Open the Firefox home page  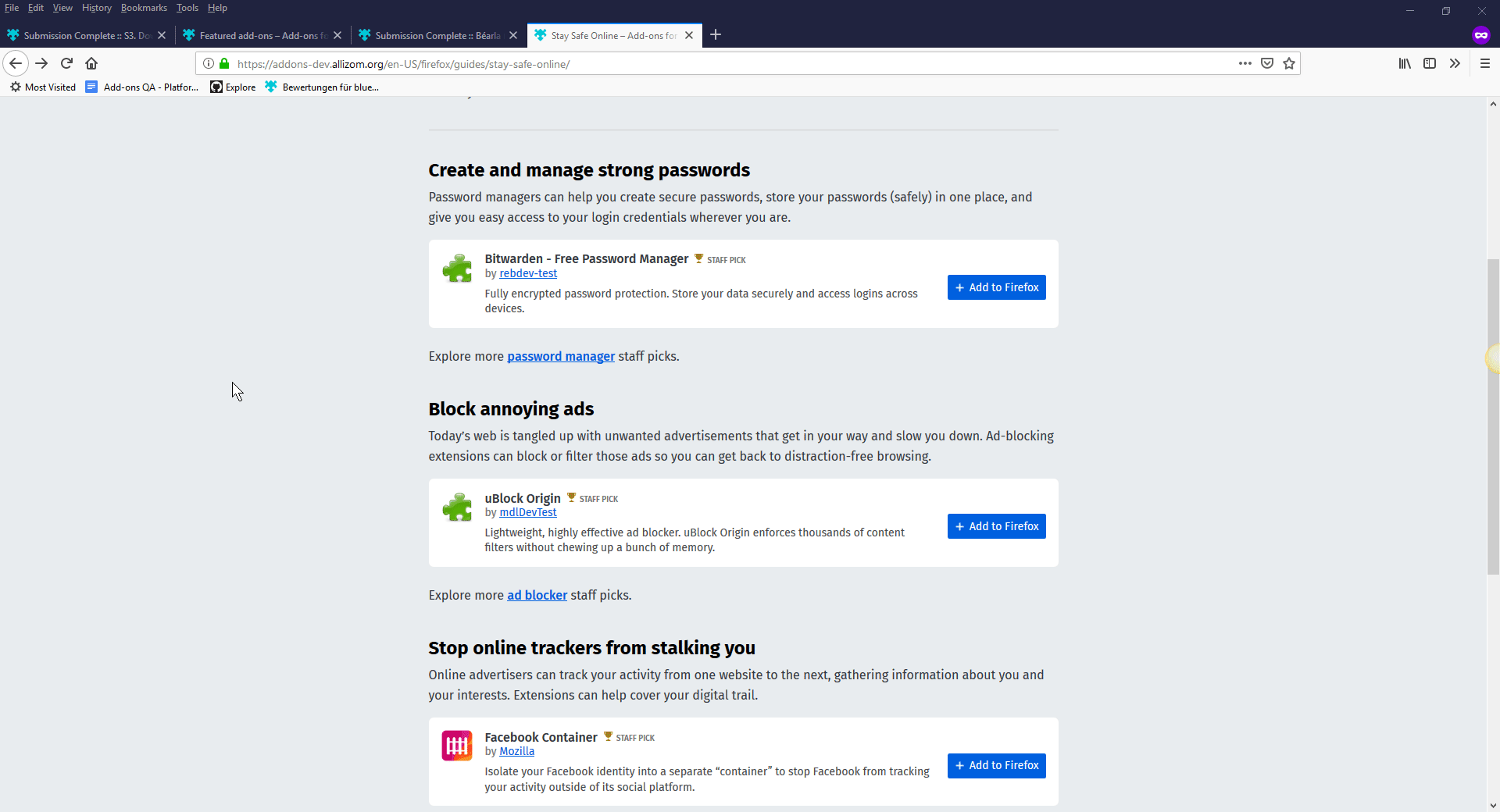point(91,63)
